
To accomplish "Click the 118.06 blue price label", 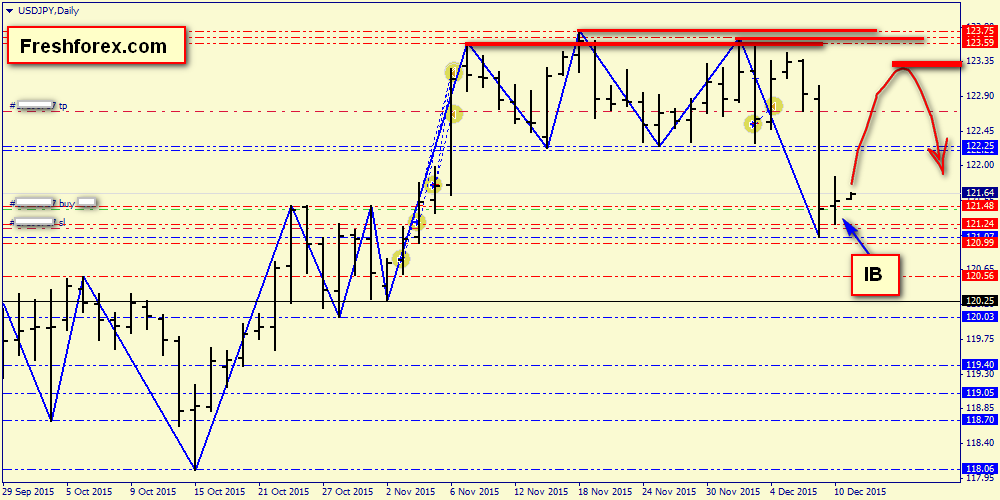I will 980,470.
